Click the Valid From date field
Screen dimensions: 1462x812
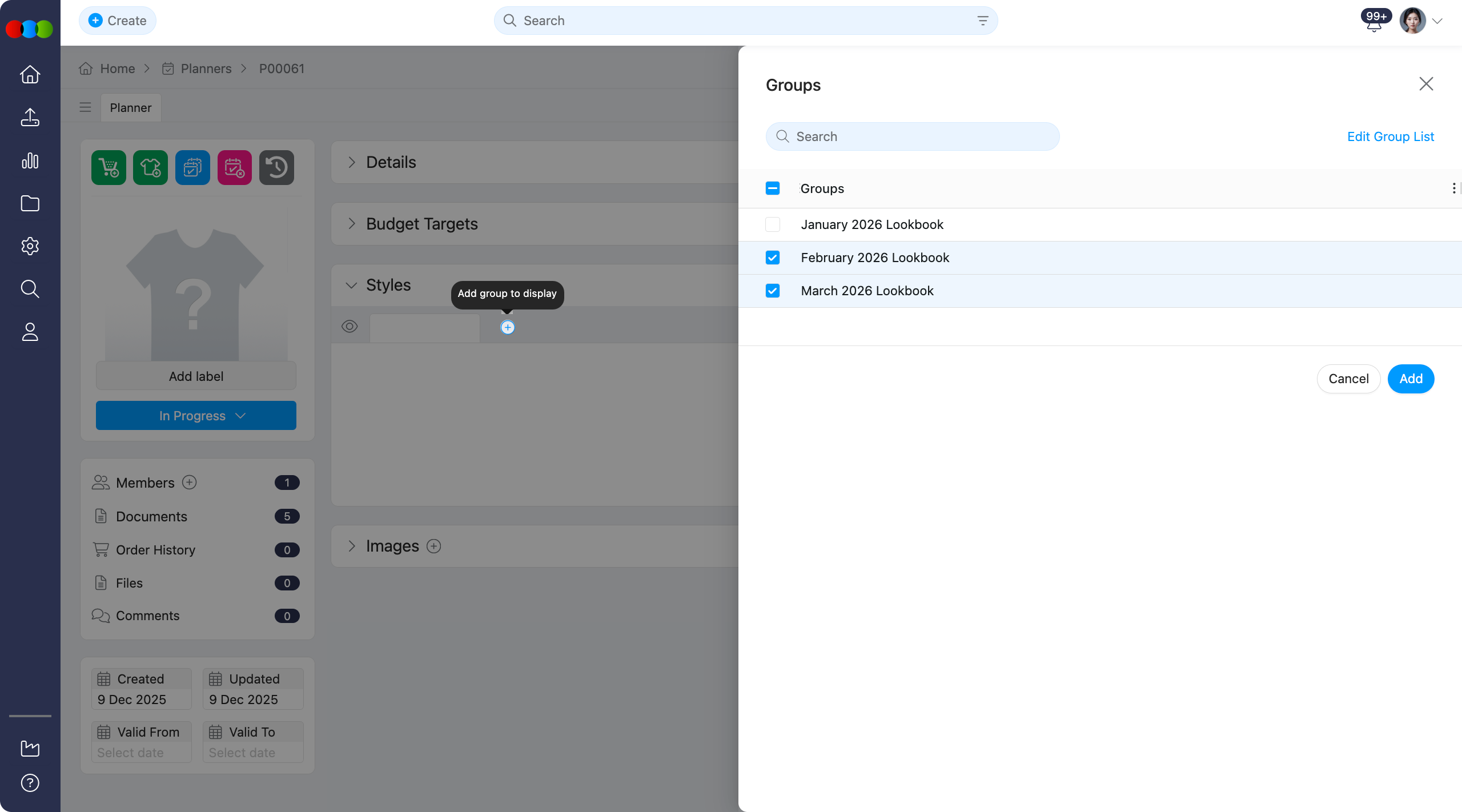141,753
